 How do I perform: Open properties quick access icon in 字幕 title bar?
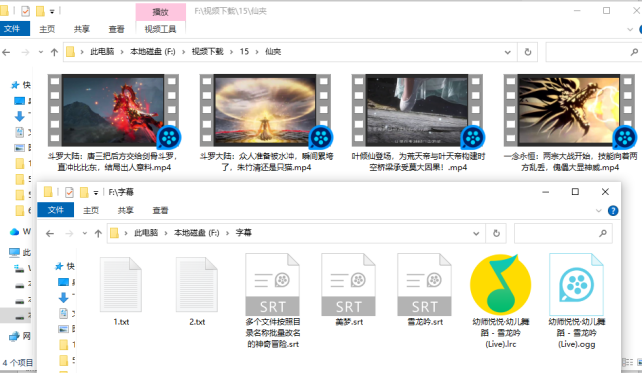(x=69, y=192)
